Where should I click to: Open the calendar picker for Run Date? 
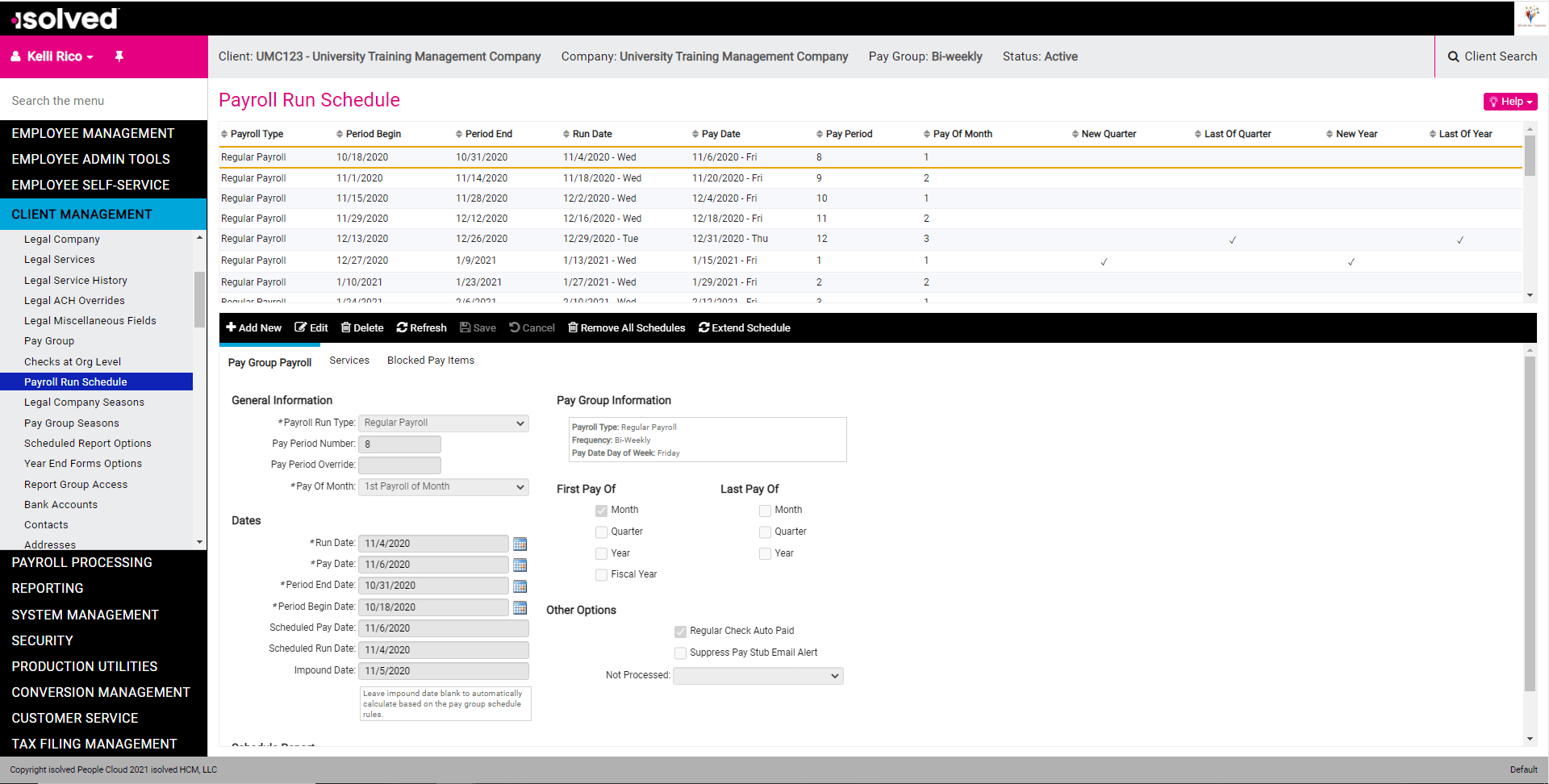520,544
